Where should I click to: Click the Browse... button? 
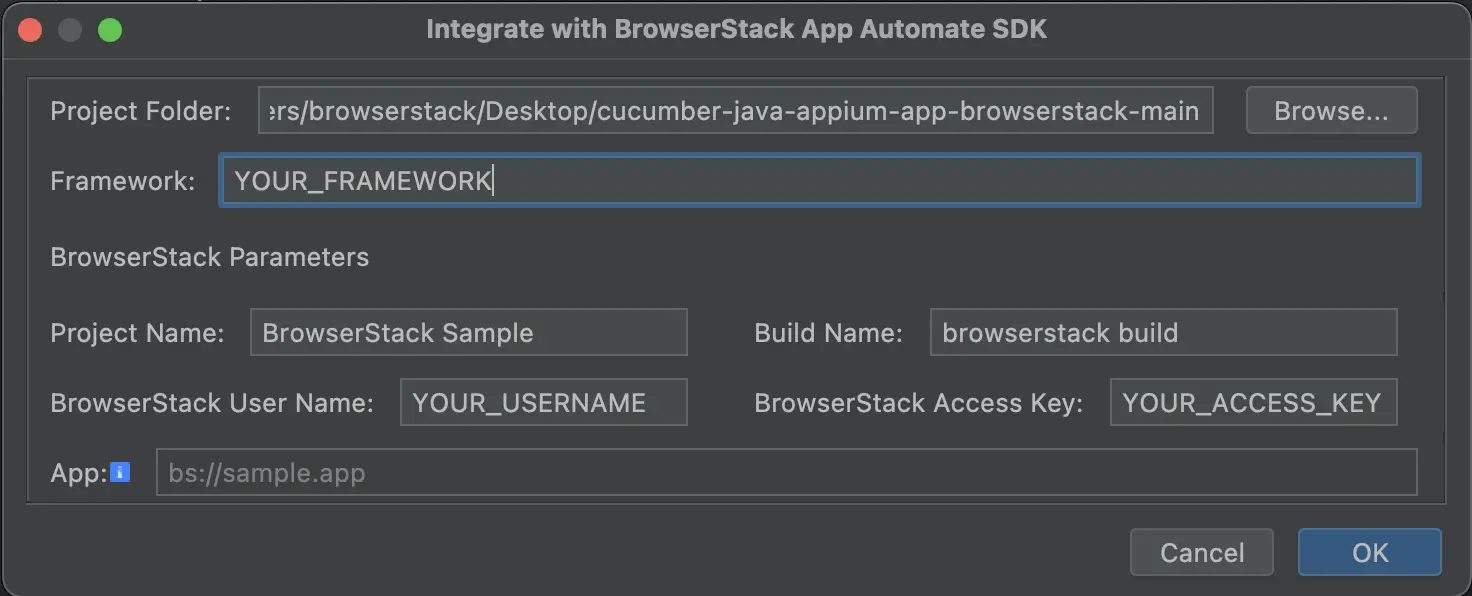[1331, 111]
